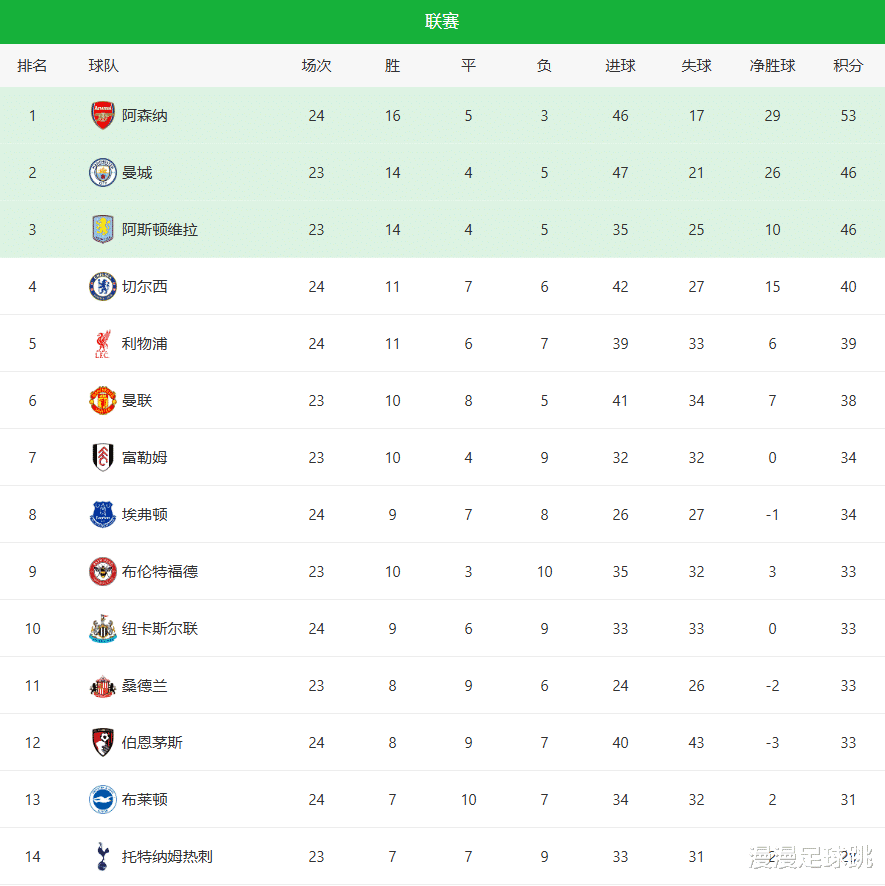Click the Arsenal club crest icon

tap(103, 116)
